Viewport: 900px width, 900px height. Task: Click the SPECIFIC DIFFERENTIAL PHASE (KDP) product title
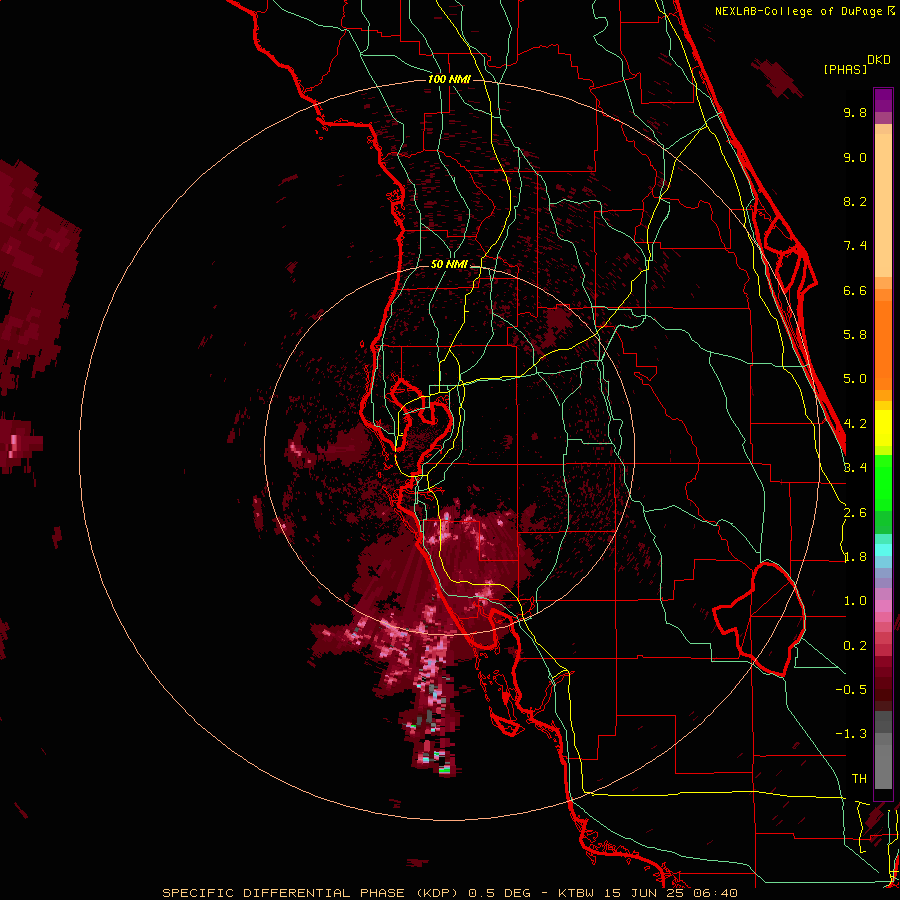[x=310, y=893]
